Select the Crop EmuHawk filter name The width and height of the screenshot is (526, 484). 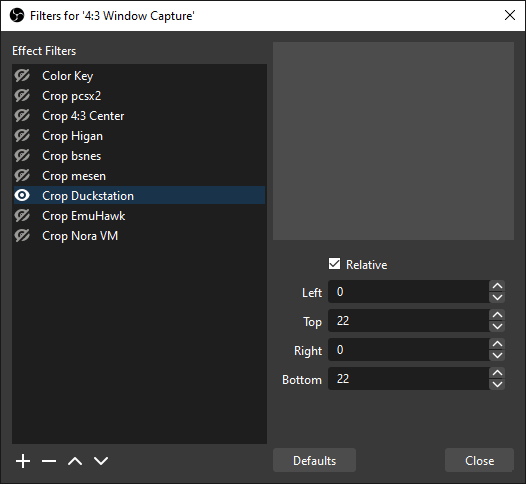tap(84, 216)
